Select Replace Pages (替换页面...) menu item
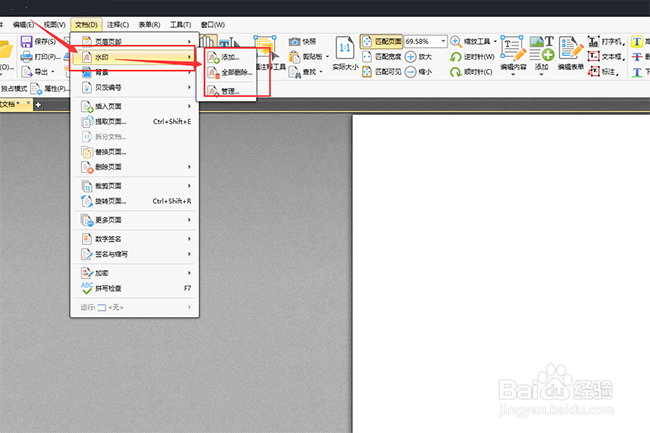The width and height of the screenshot is (650, 433). click(134, 152)
